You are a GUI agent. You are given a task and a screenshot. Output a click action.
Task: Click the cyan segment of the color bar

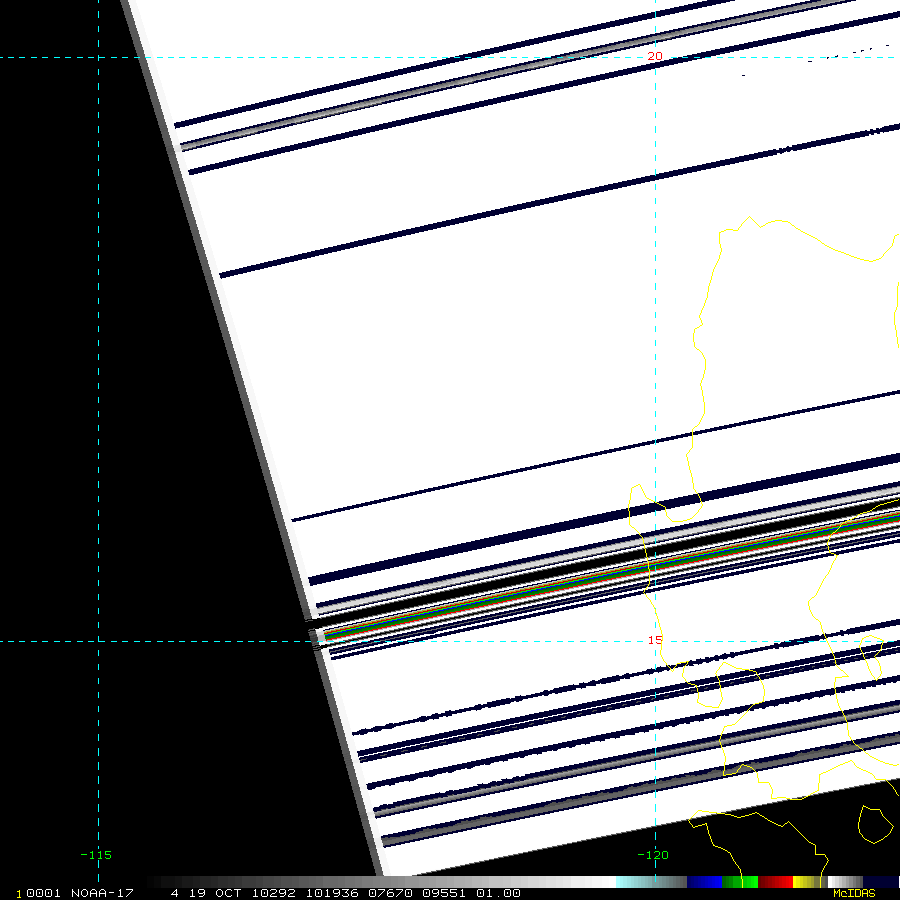pos(651,882)
